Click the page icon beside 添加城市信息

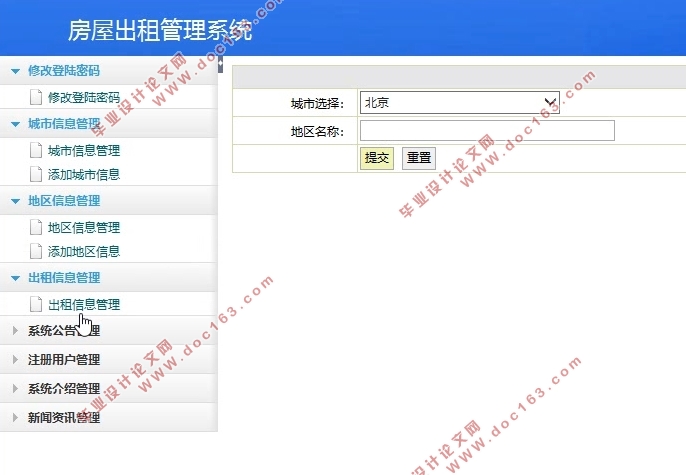36,174
